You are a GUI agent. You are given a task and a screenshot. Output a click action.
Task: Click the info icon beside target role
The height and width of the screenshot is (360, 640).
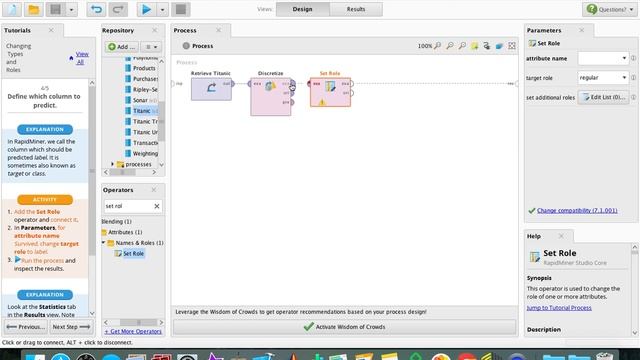[x=633, y=78]
